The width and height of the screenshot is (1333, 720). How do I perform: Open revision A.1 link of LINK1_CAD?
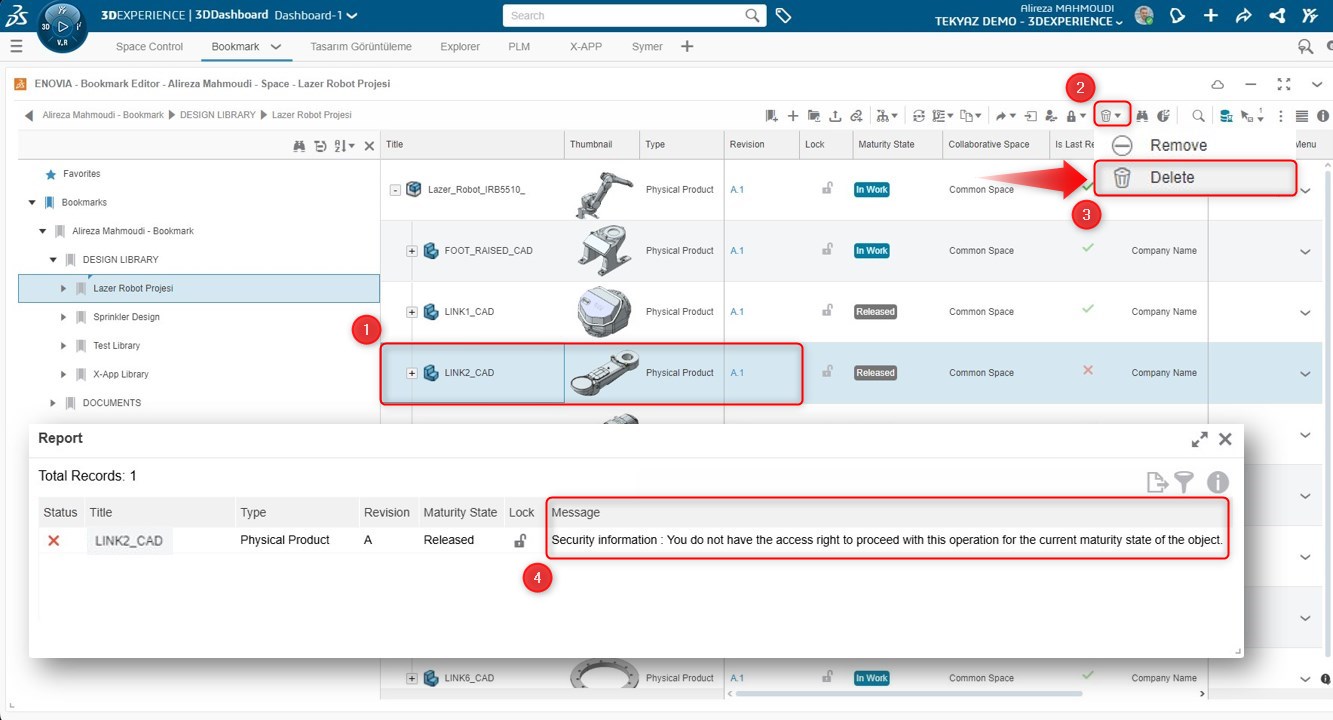[x=737, y=312]
